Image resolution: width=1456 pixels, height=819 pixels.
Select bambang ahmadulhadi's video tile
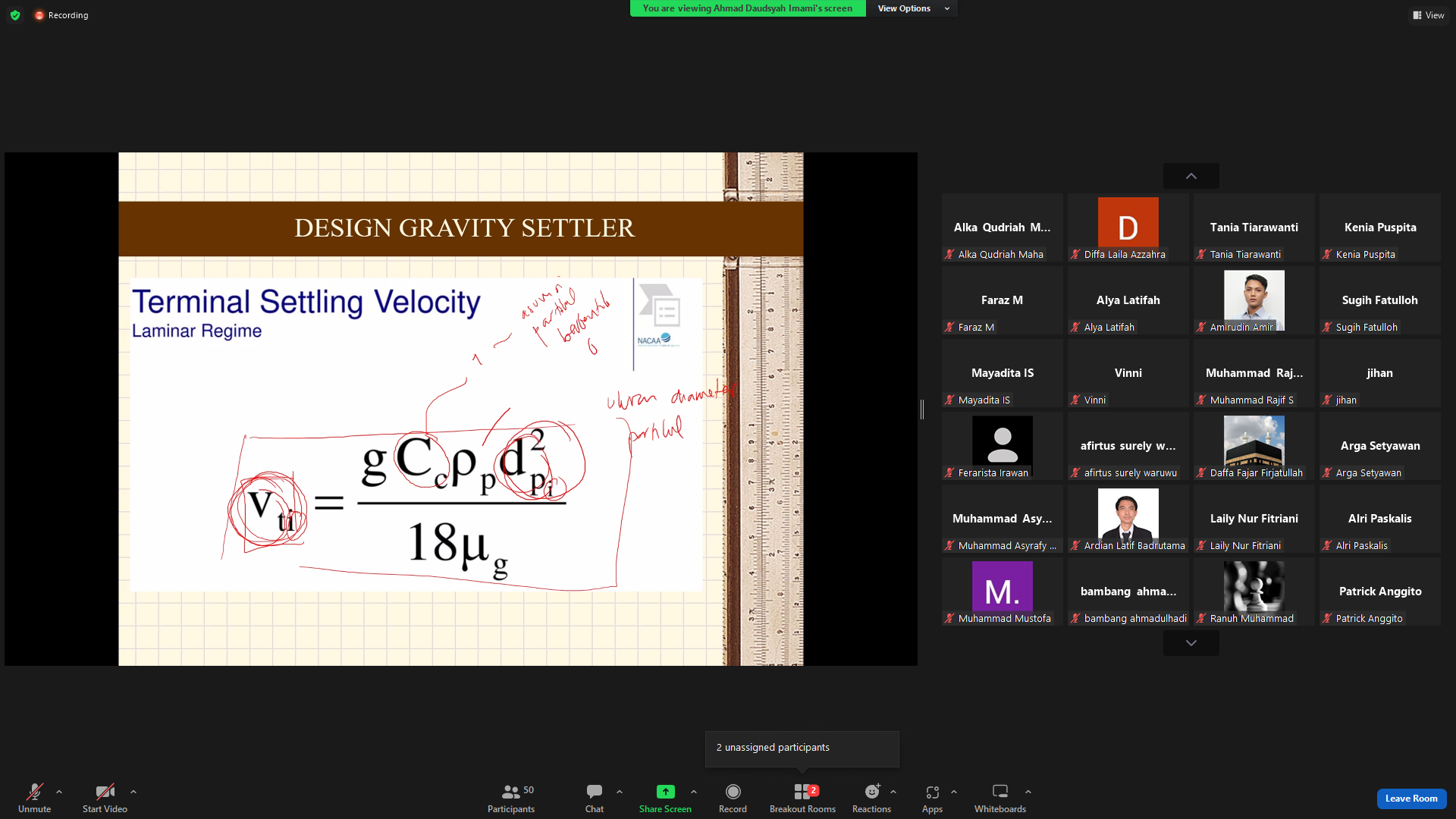[x=1128, y=591]
